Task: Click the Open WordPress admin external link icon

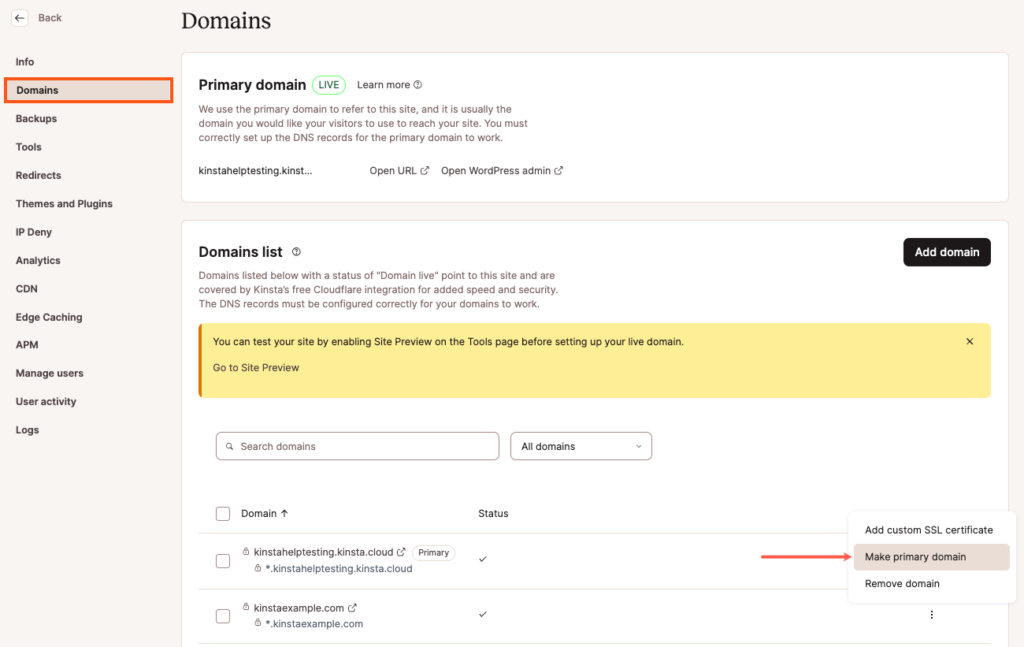Action: [x=558, y=170]
